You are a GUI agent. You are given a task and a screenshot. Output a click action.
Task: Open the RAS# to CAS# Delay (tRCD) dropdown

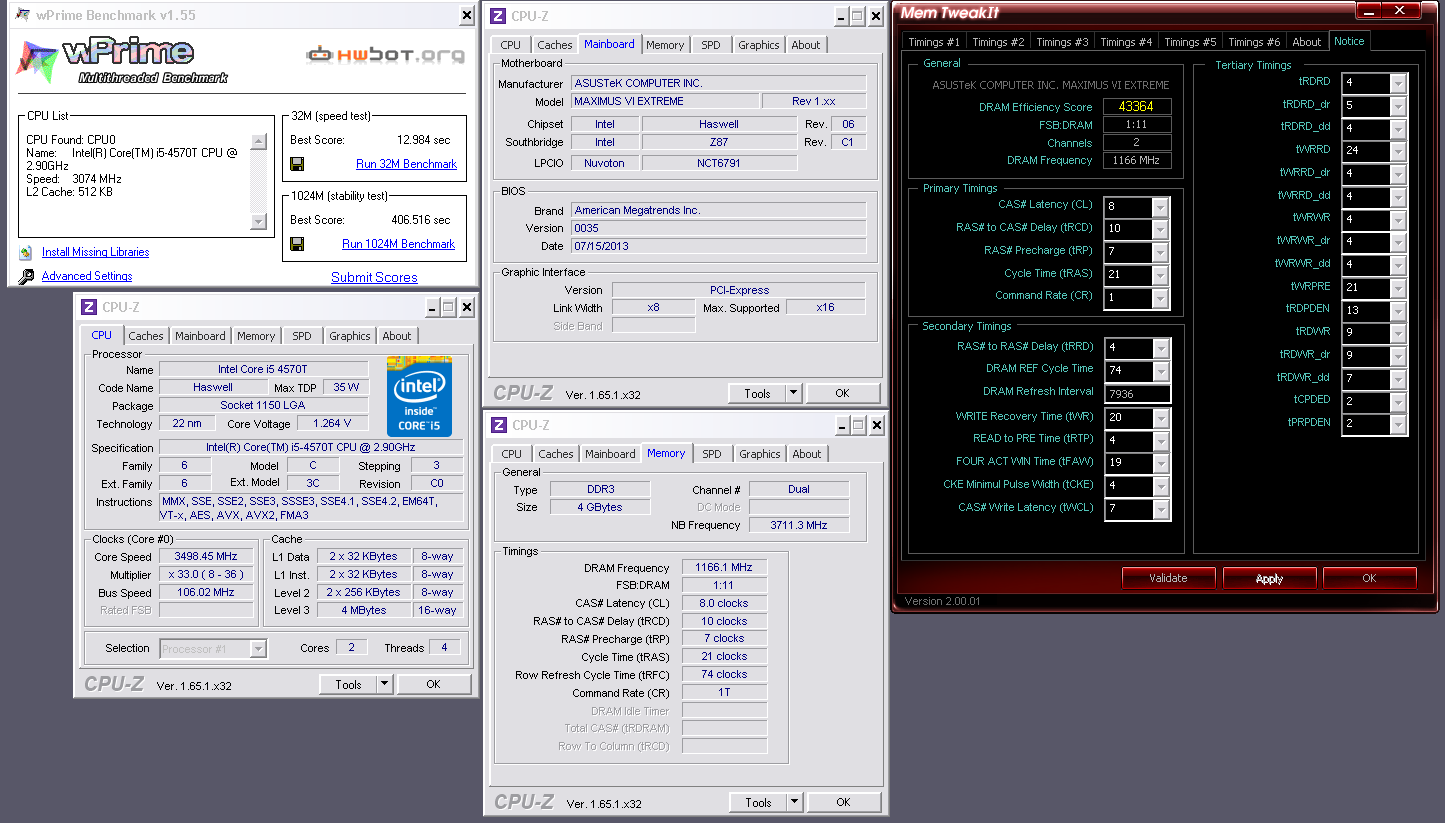[x=1160, y=230]
